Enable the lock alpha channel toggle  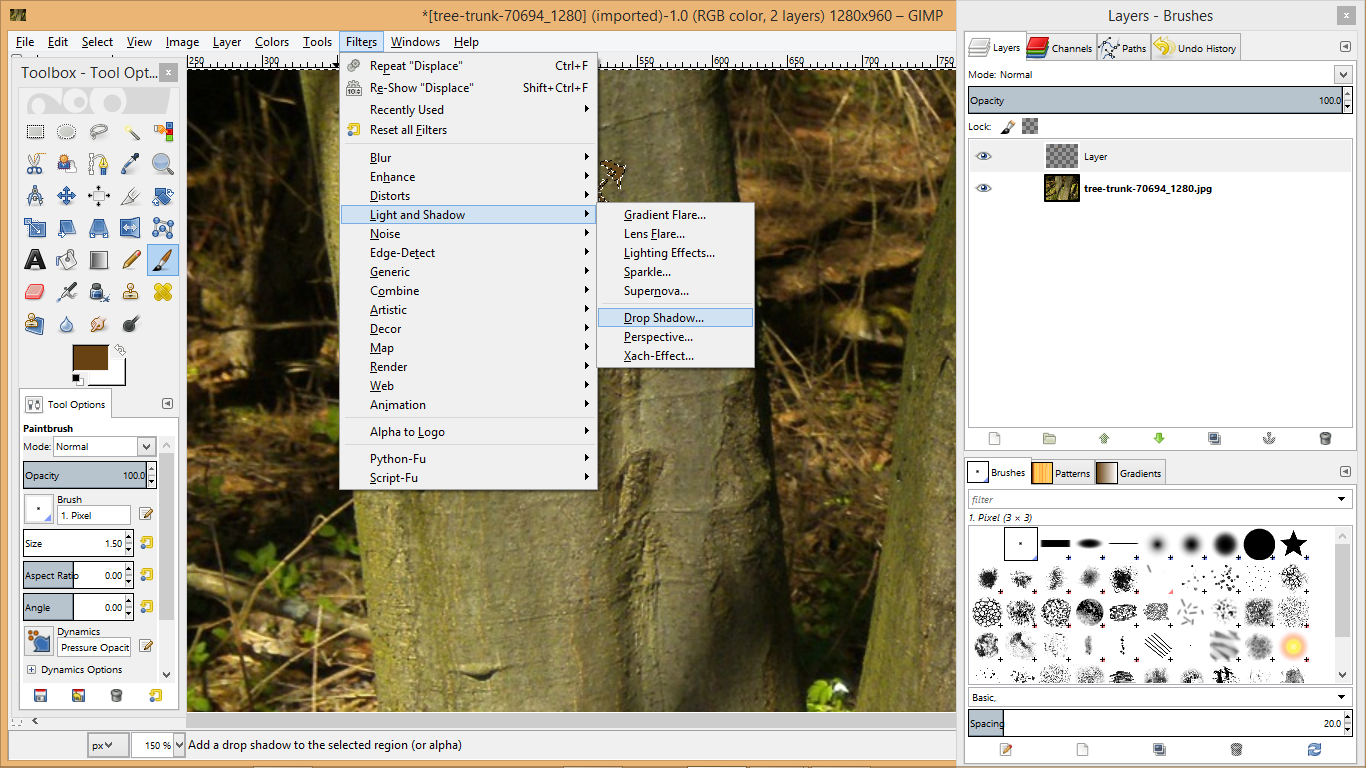click(x=1030, y=125)
